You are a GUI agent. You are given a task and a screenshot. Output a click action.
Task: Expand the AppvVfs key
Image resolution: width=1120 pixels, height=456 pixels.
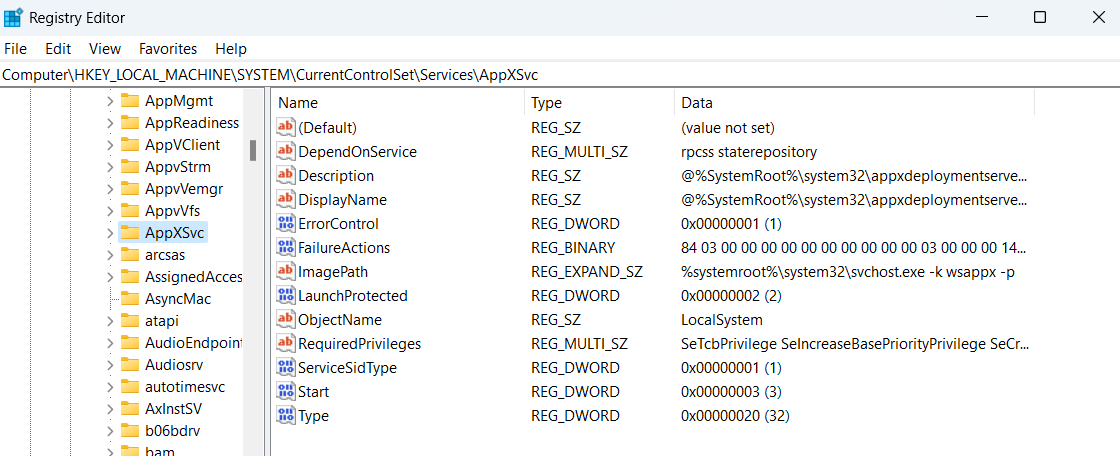coord(110,211)
